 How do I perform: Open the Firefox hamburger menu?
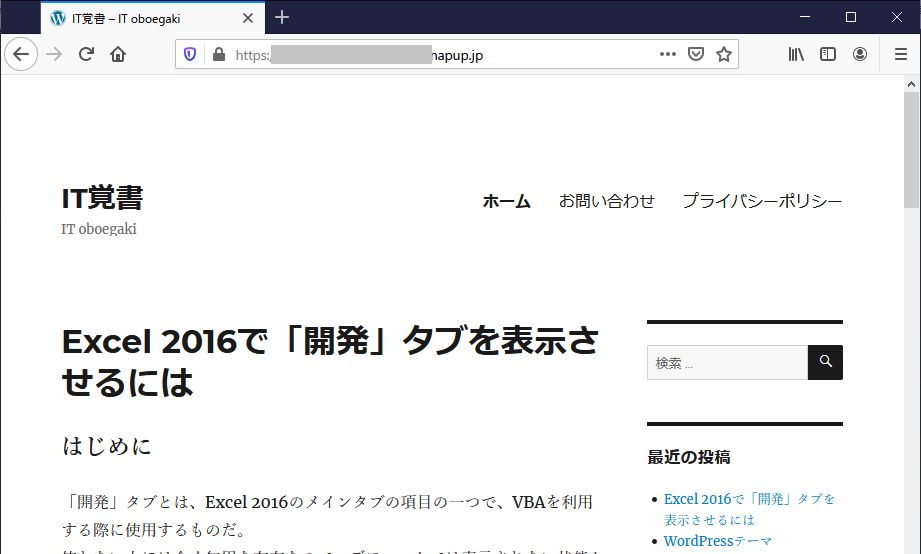click(900, 55)
